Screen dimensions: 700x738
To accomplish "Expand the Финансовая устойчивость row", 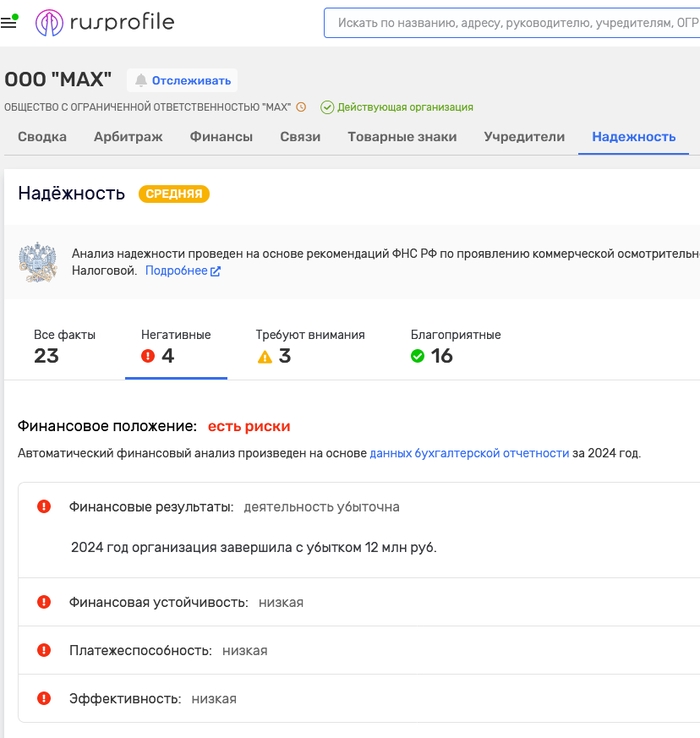I will [x=359, y=602].
